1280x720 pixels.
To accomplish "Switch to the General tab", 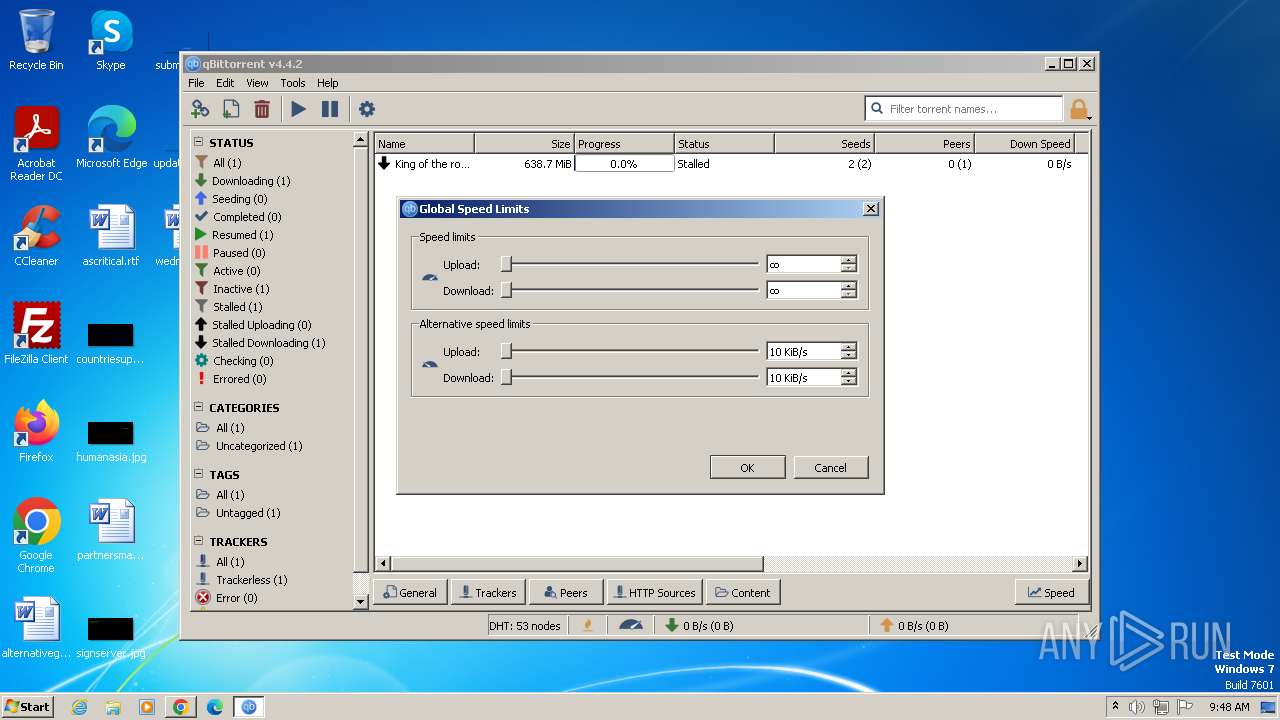I will point(410,592).
